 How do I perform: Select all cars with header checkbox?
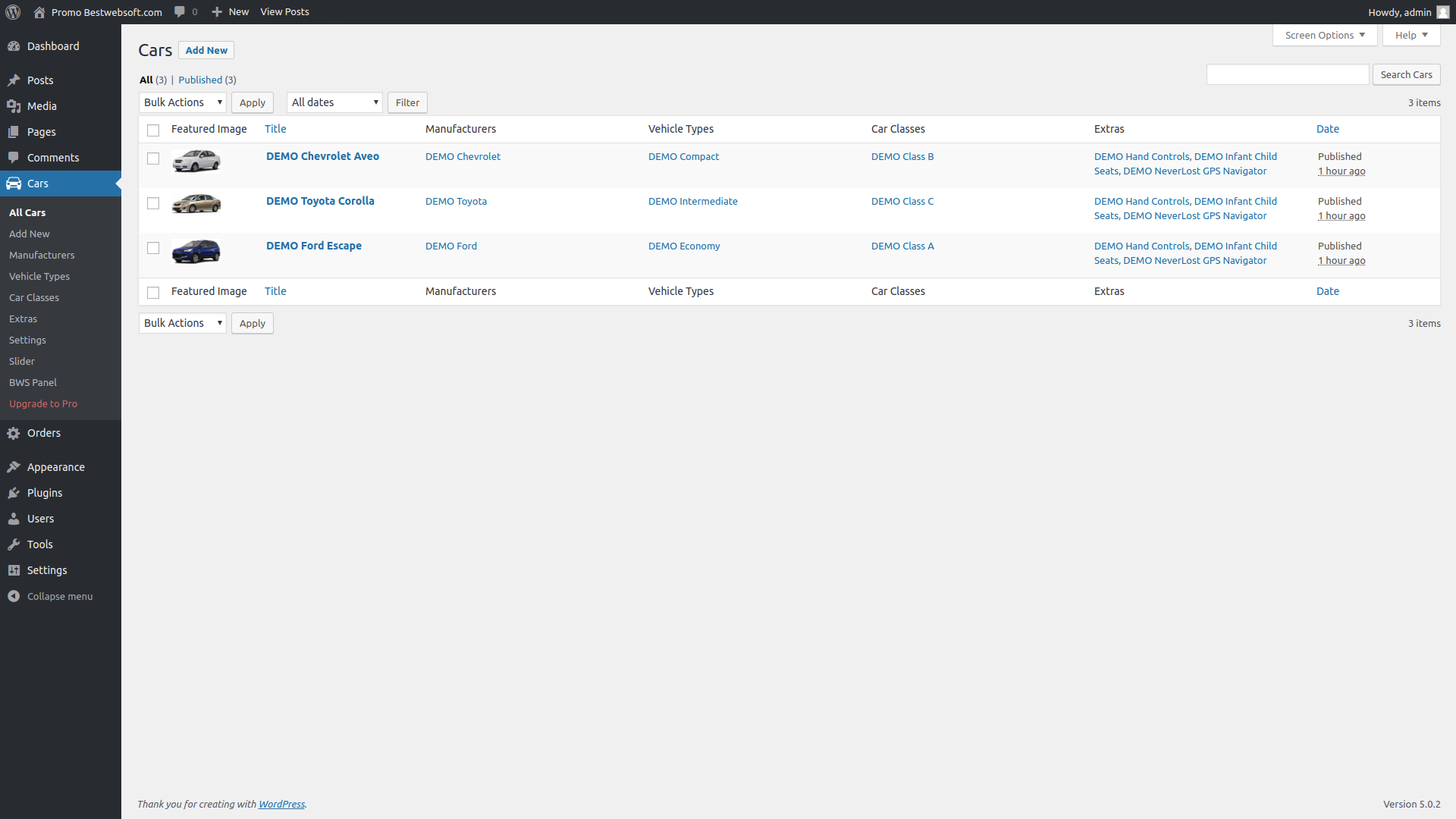tap(153, 130)
